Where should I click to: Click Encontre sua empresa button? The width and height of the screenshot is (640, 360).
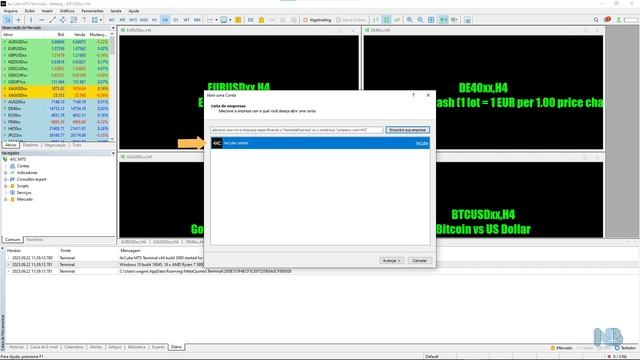pyautogui.click(x=407, y=130)
